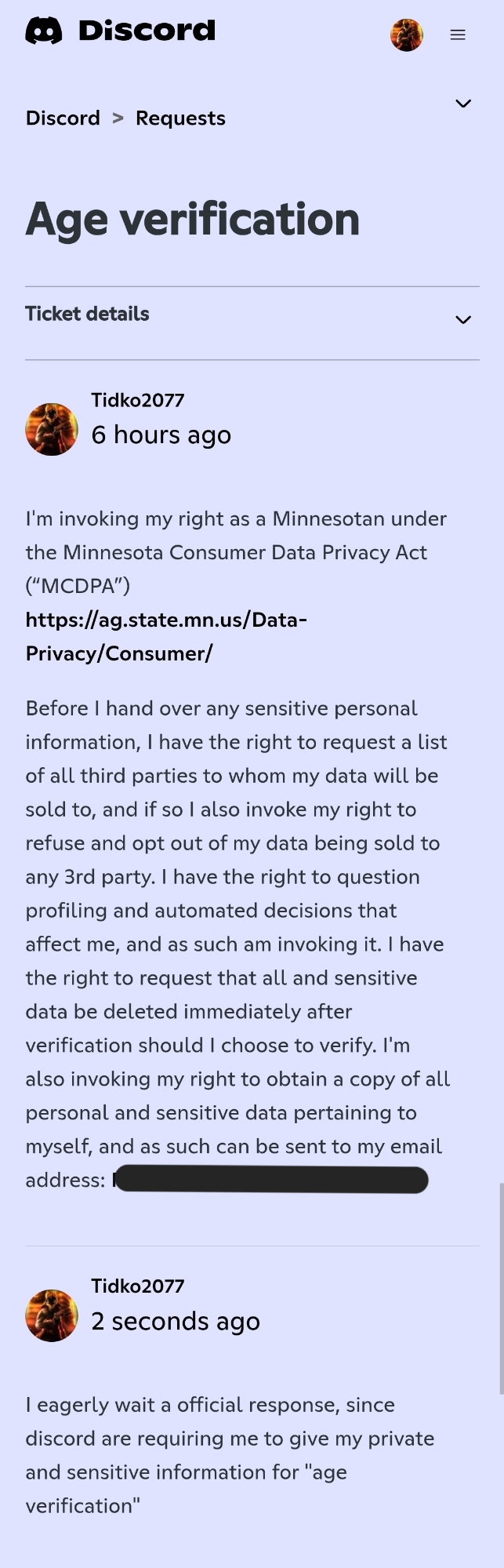Image resolution: width=504 pixels, height=1568 pixels.
Task: Click the Ticket details label
Action: (87, 314)
